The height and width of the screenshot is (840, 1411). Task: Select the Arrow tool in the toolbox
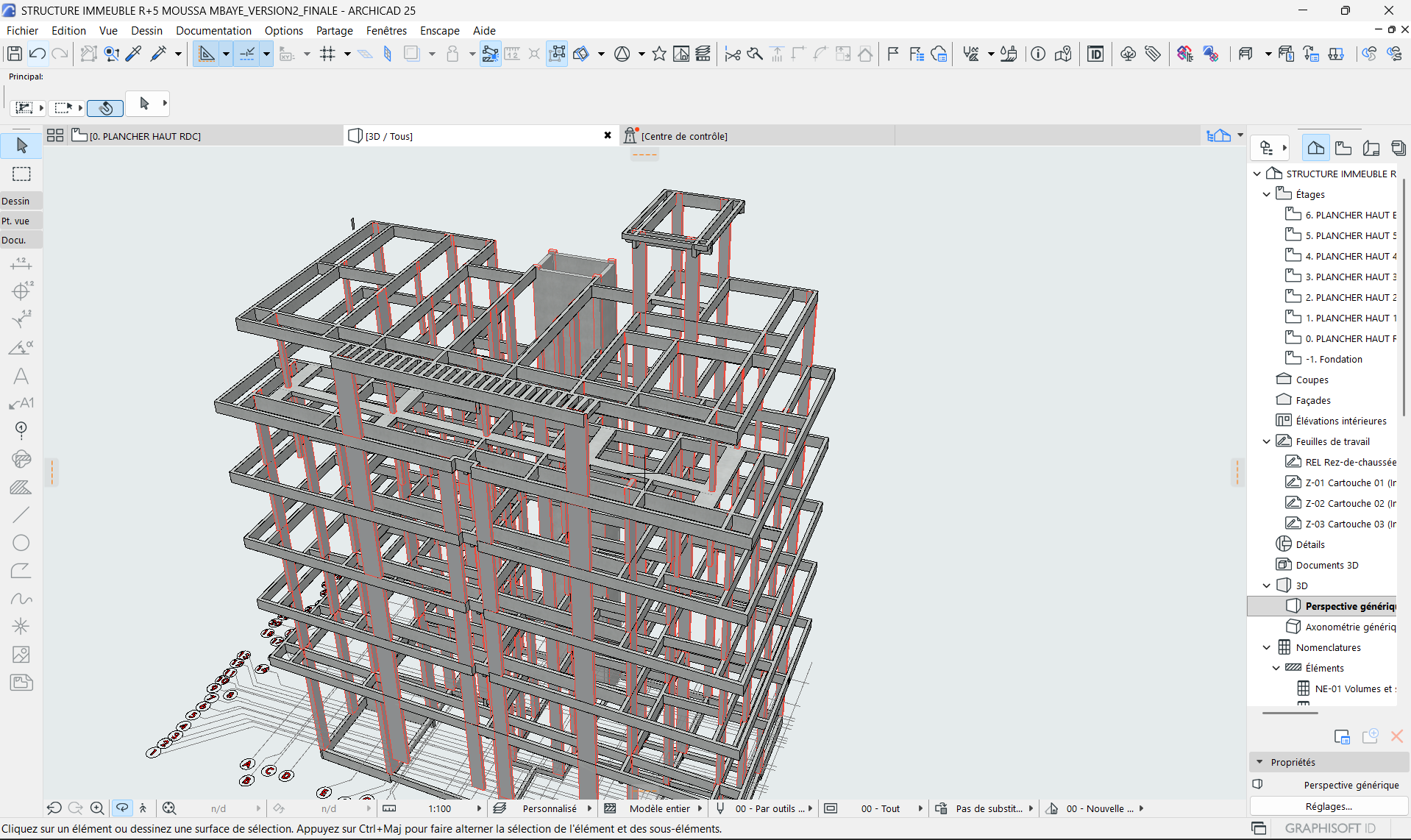(x=21, y=146)
